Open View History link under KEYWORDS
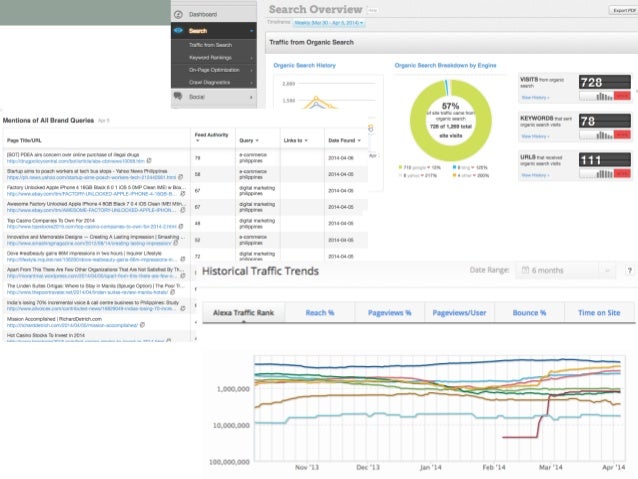 point(535,136)
